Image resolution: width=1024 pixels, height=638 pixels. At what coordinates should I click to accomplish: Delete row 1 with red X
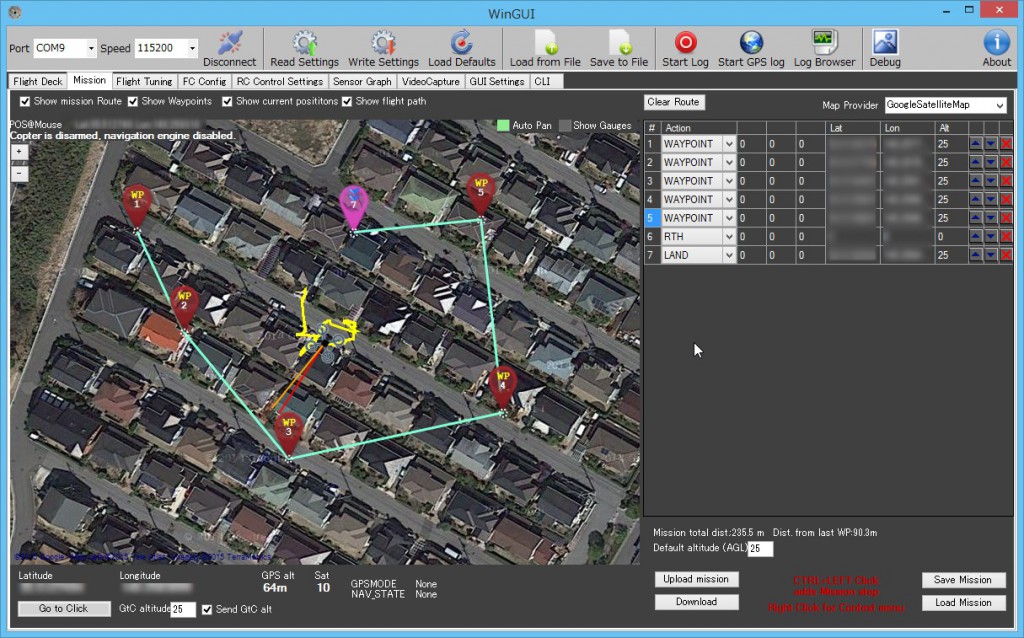1006,144
